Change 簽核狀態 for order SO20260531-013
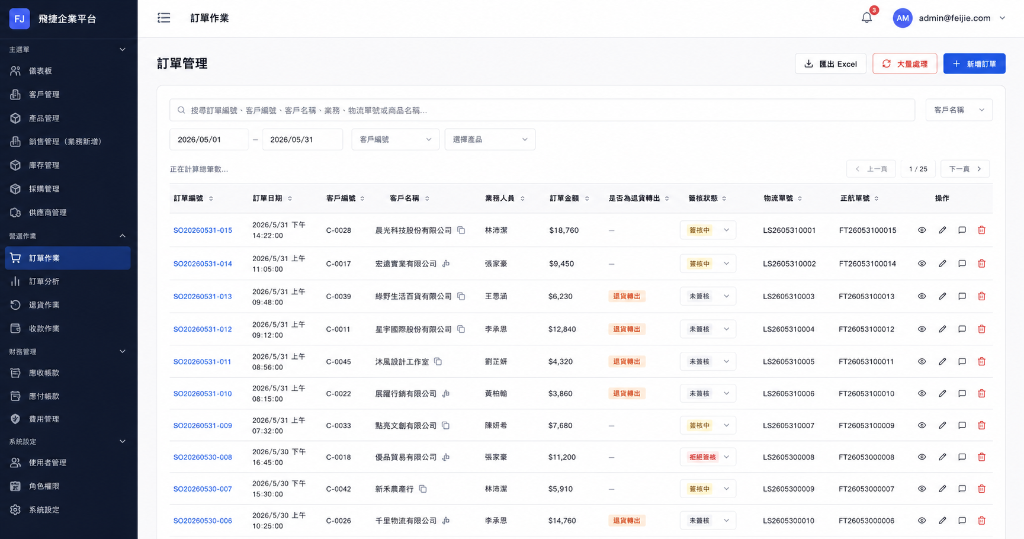Image resolution: width=1024 pixels, height=539 pixels. click(707, 297)
